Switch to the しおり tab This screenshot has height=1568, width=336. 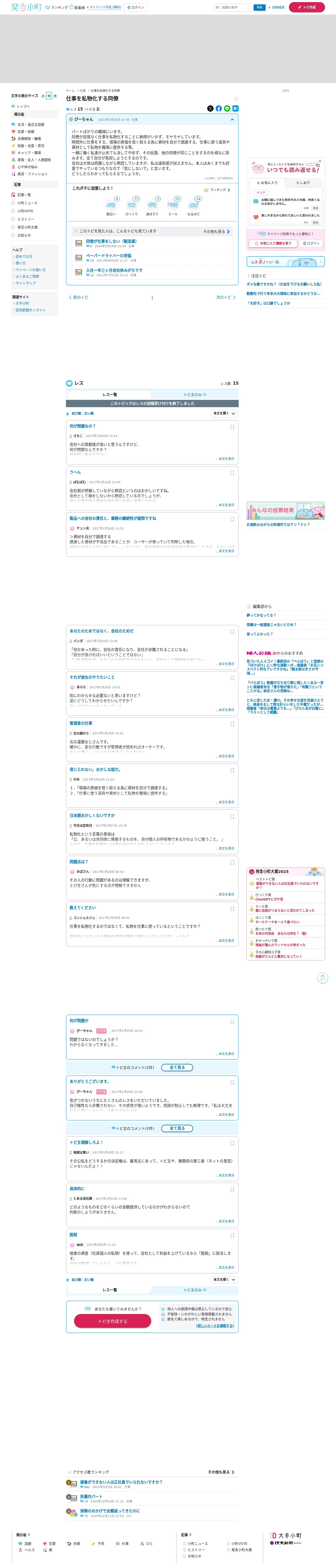point(303,183)
